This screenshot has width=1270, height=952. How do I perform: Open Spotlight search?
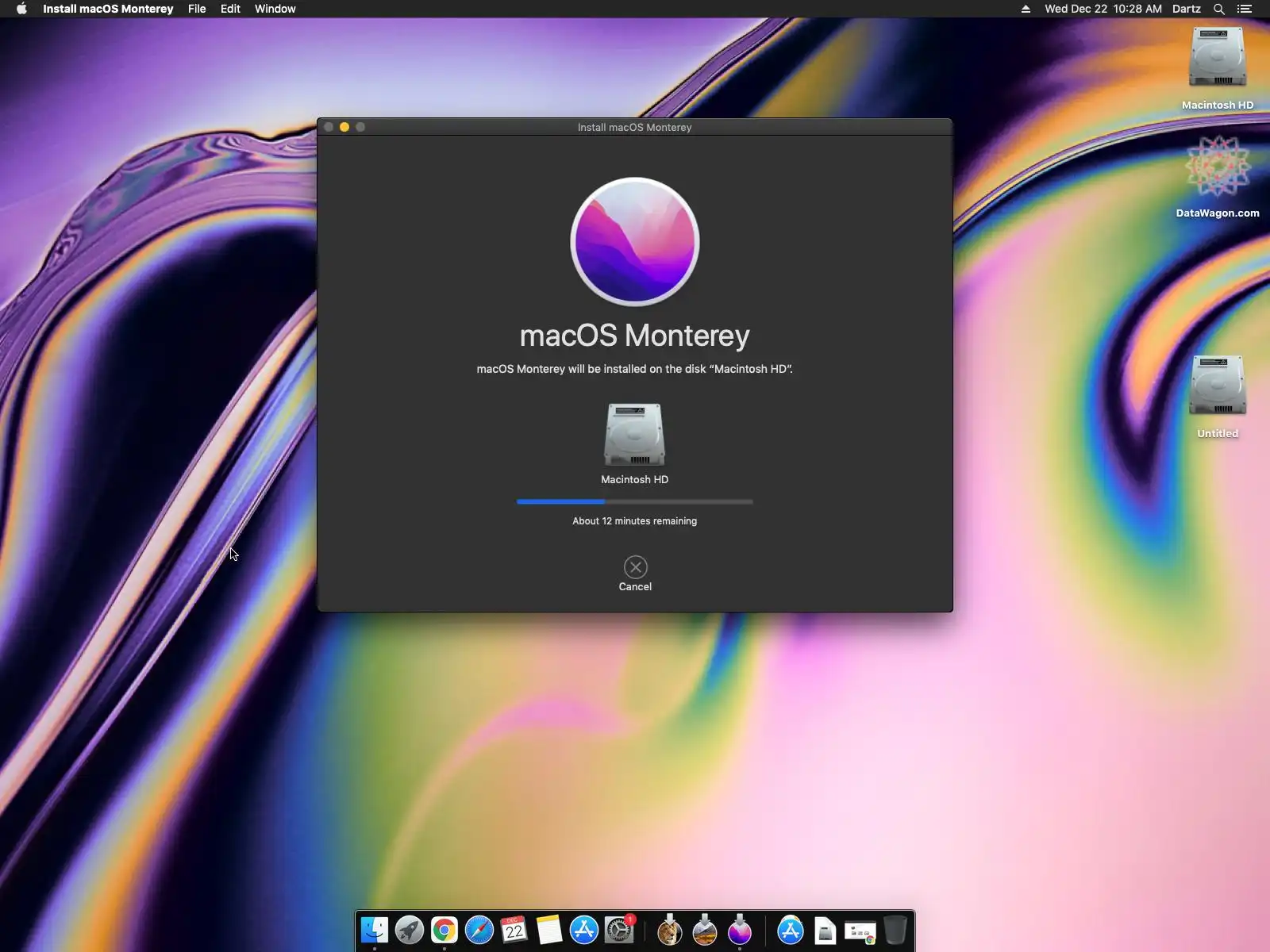click(x=1219, y=9)
